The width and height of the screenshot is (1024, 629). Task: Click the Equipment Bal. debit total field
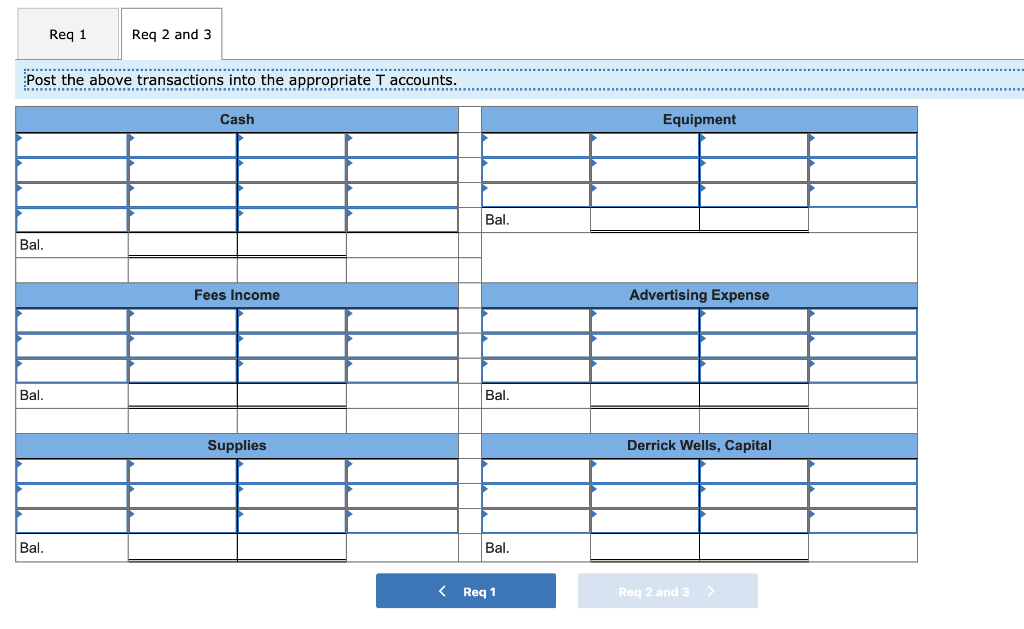(645, 219)
